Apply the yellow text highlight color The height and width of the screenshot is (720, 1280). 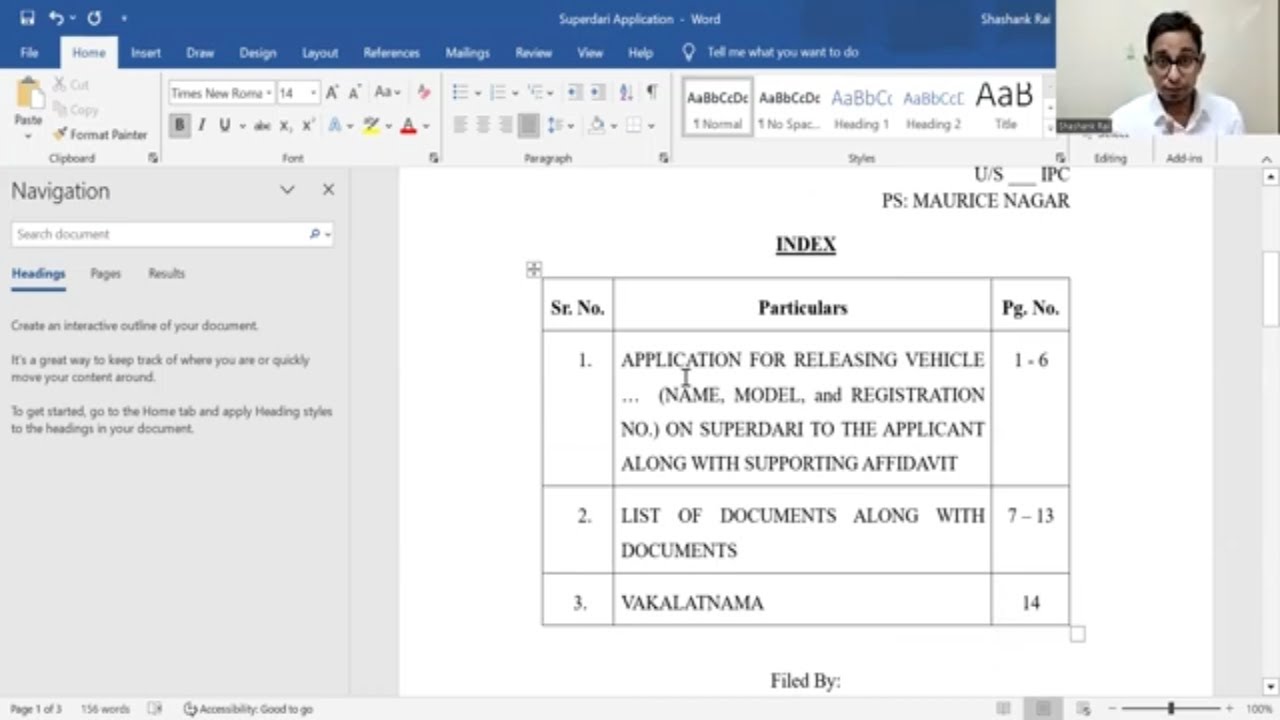click(x=371, y=125)
